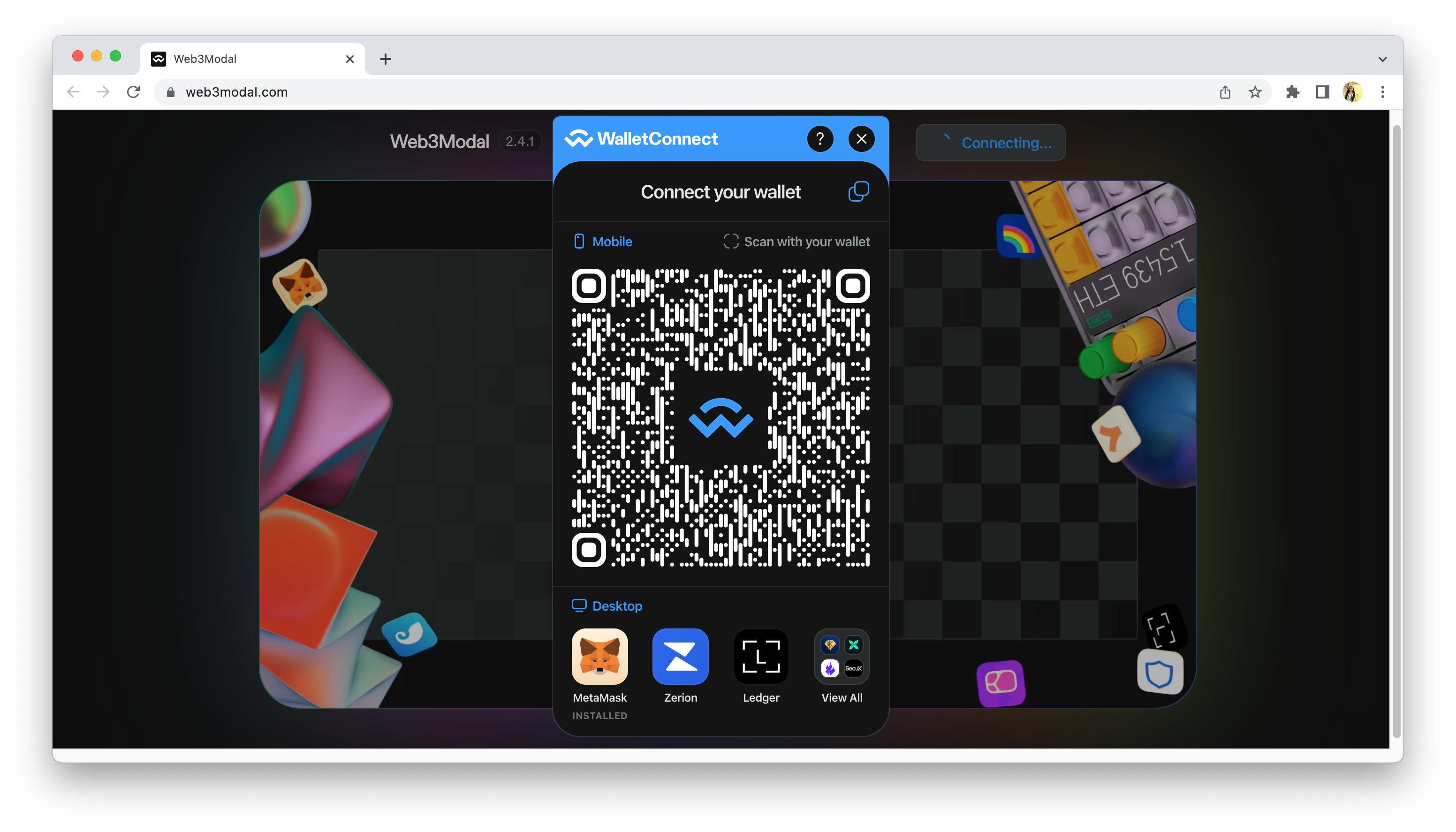Click the Connecting... button
This screenshot has width=1456, height=832.
pos(990,143)
